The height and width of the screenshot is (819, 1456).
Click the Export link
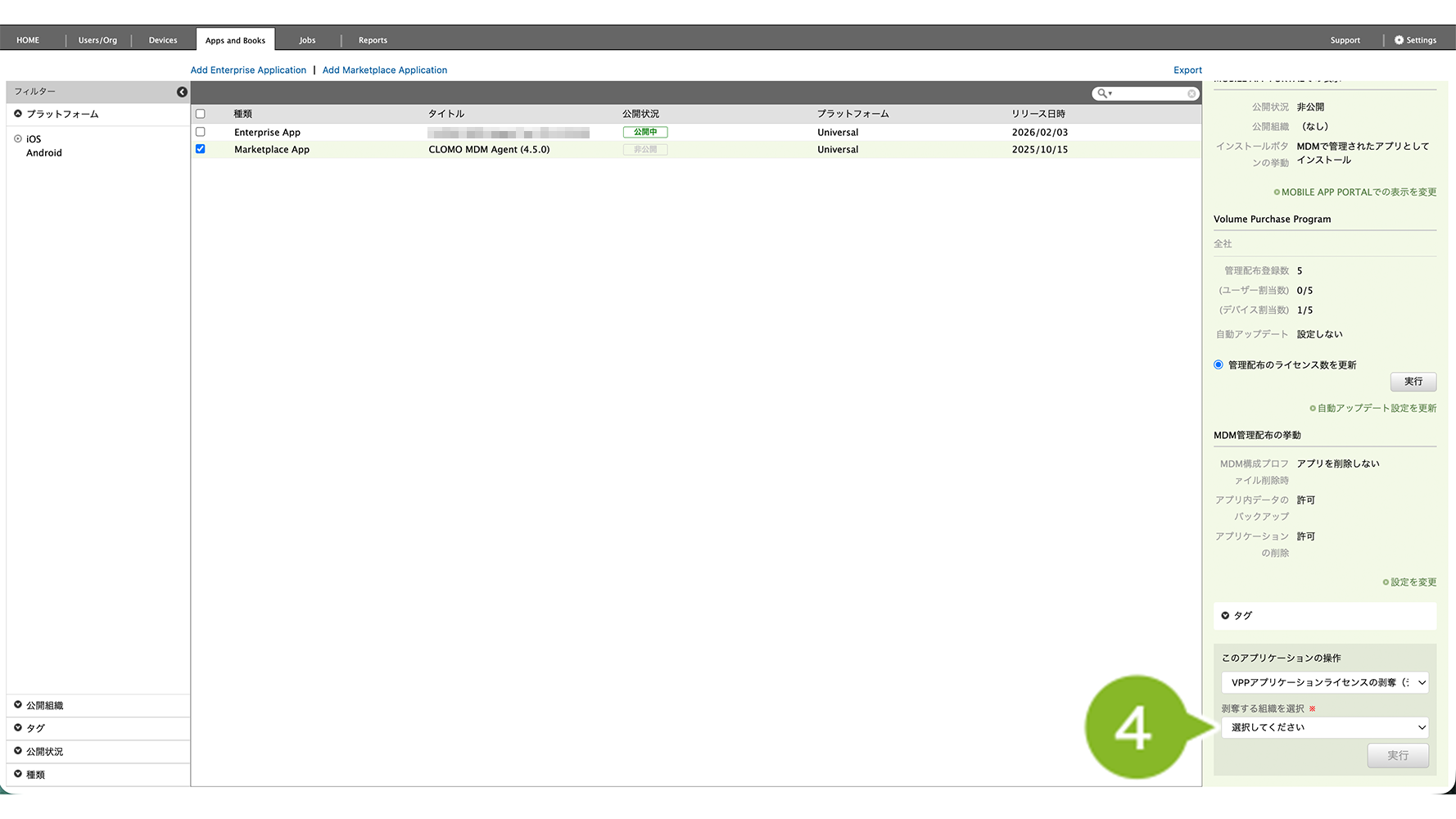tap(1187, 70)
